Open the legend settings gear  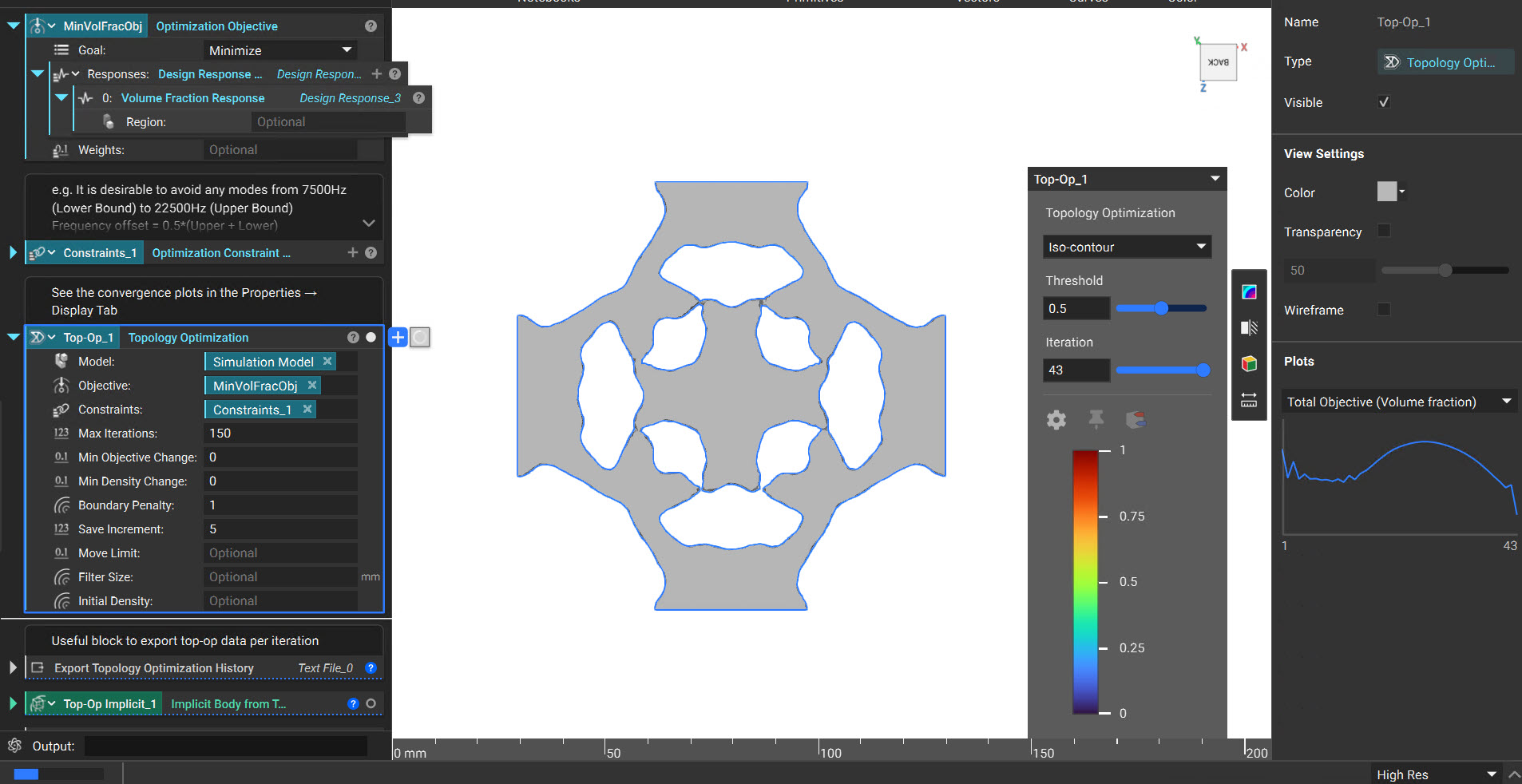click(x=1056, y=420)
